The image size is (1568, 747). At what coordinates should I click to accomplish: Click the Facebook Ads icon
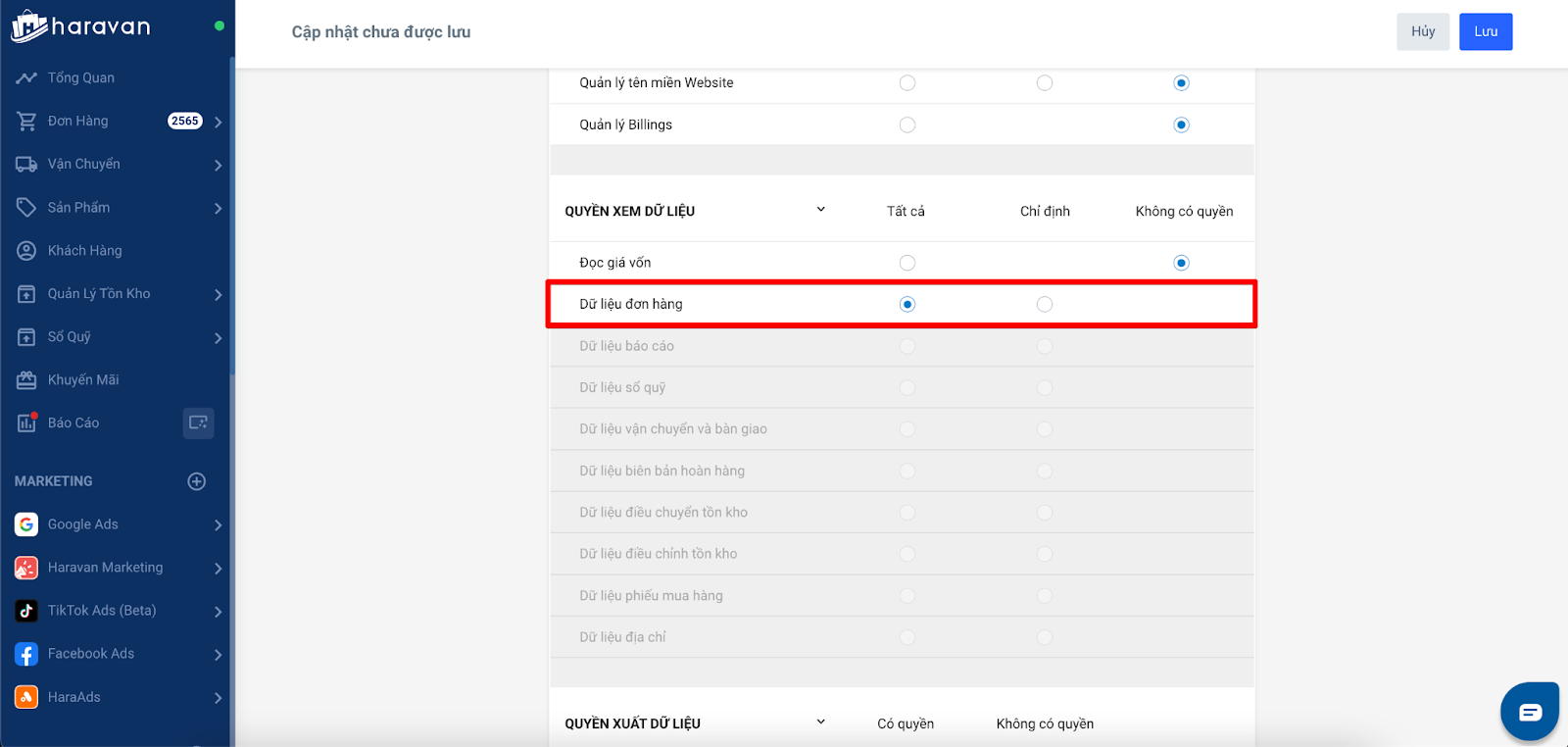click(26, 654)
